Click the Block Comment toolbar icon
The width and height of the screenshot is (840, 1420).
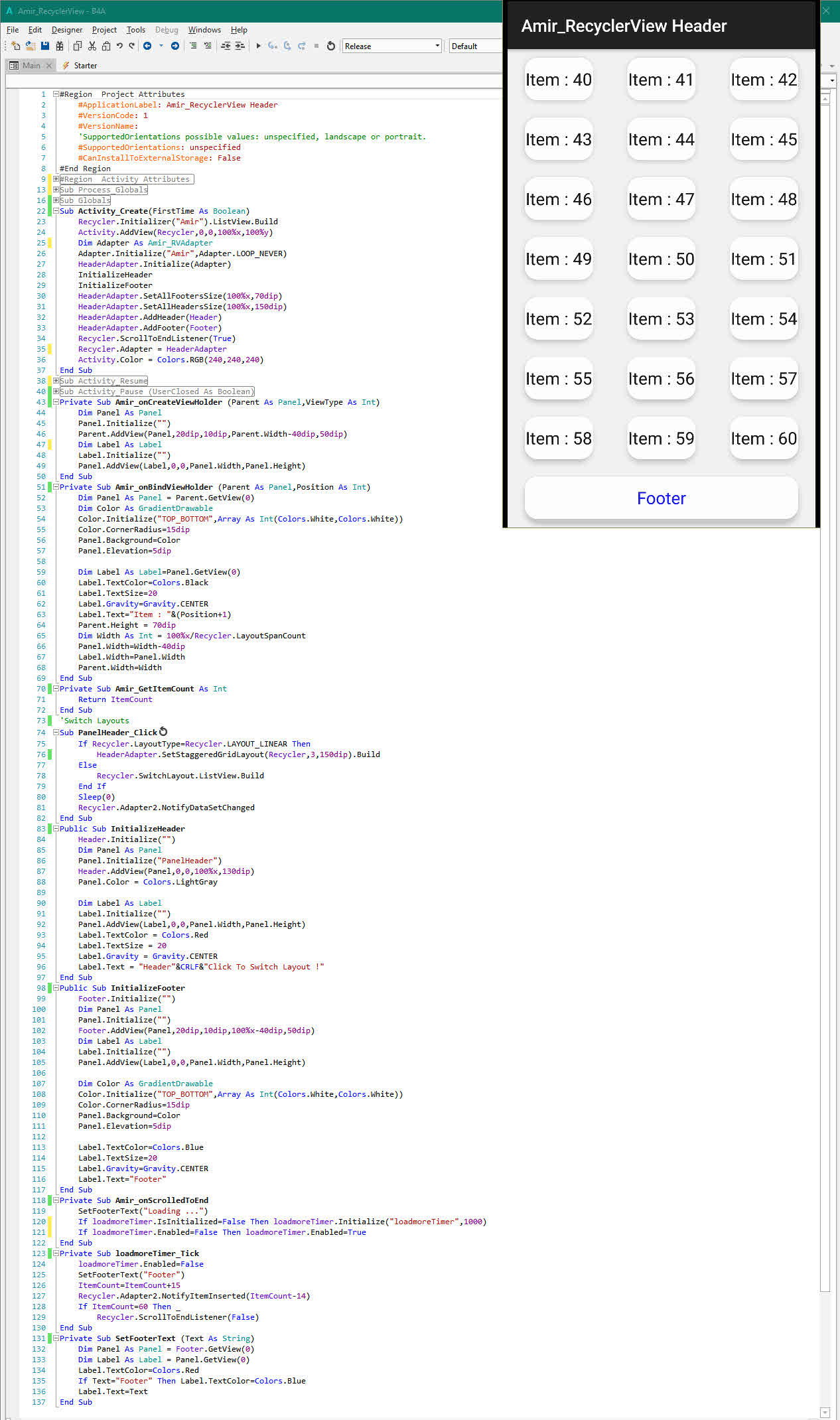[x=193, y=46]
